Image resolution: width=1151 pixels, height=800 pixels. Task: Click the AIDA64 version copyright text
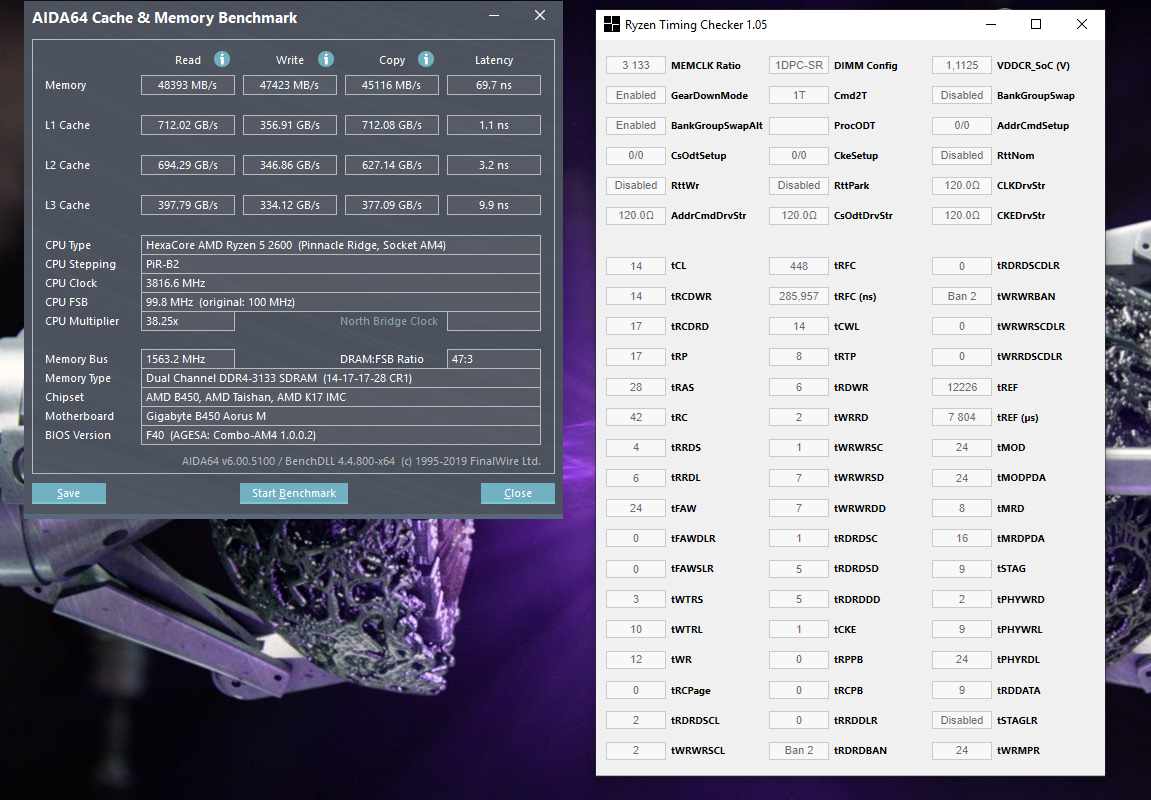tap(361, 462)
